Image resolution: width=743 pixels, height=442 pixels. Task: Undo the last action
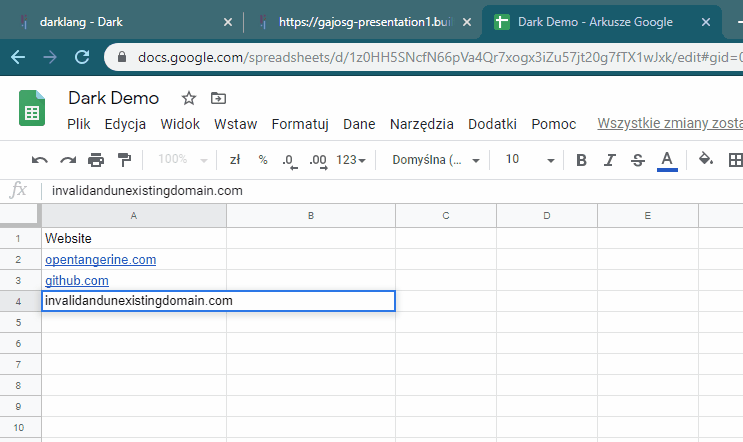(40, 160)
